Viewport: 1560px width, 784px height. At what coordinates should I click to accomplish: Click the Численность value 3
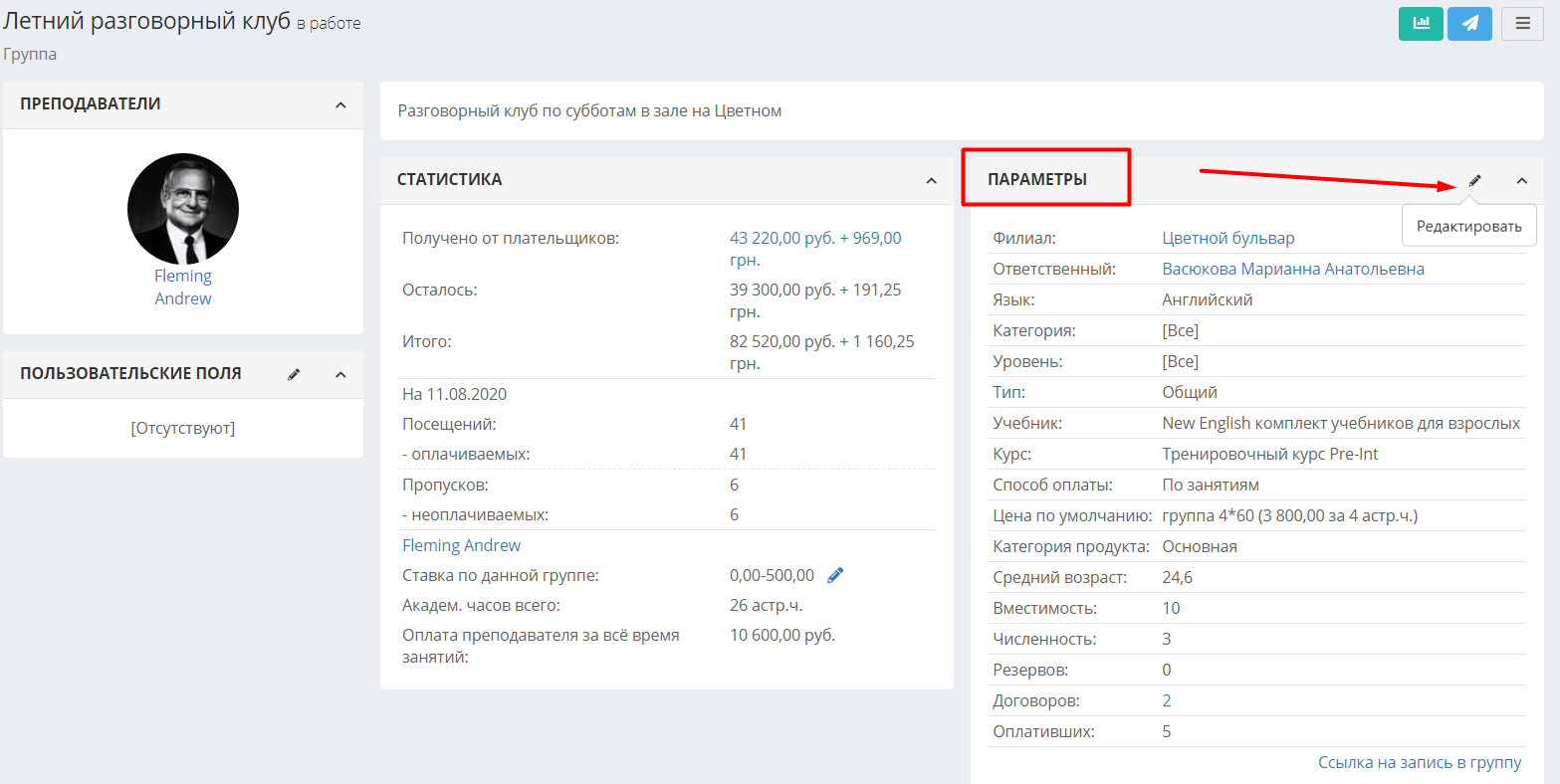tap(1167, 639)
